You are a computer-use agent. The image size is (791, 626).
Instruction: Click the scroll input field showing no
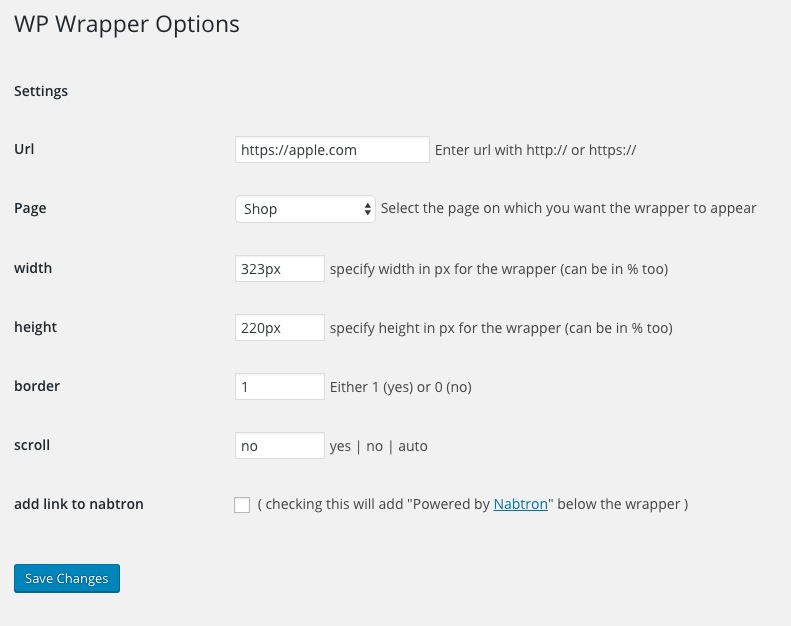pos(280,446)
